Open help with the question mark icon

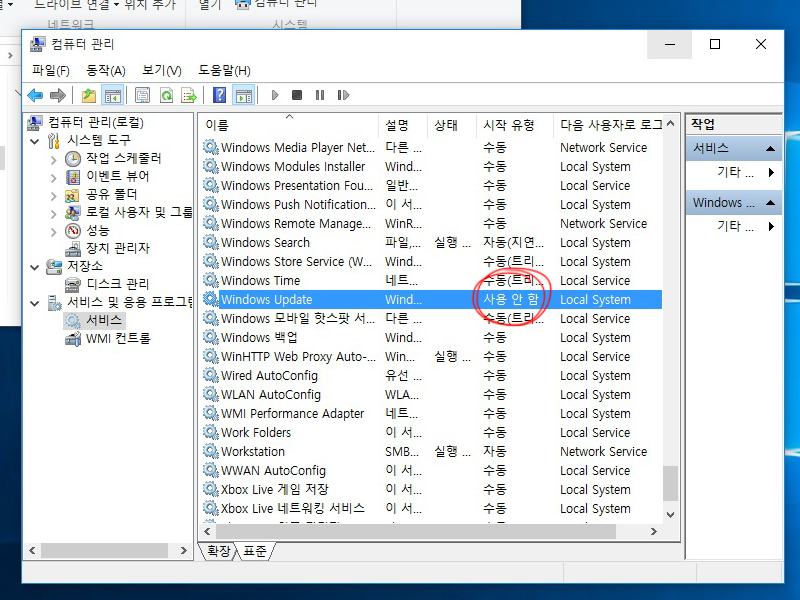tap(219, 95)
